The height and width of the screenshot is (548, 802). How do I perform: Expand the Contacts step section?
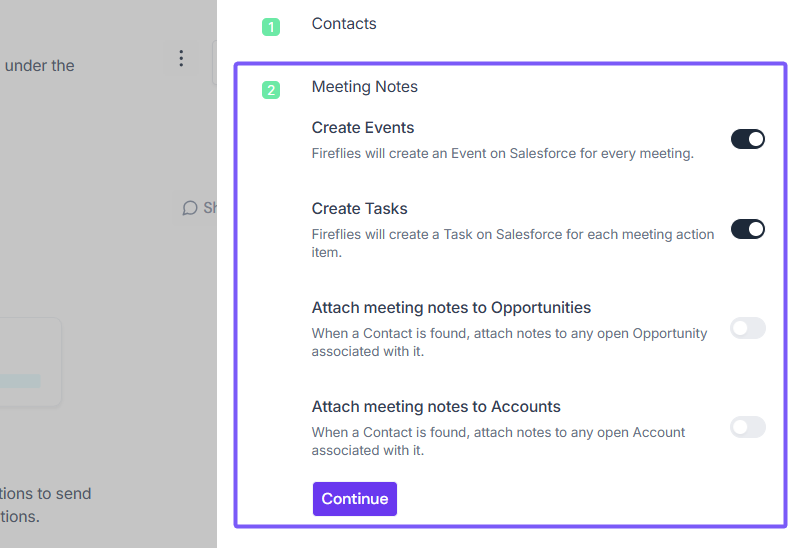click(x=344, y=24)
